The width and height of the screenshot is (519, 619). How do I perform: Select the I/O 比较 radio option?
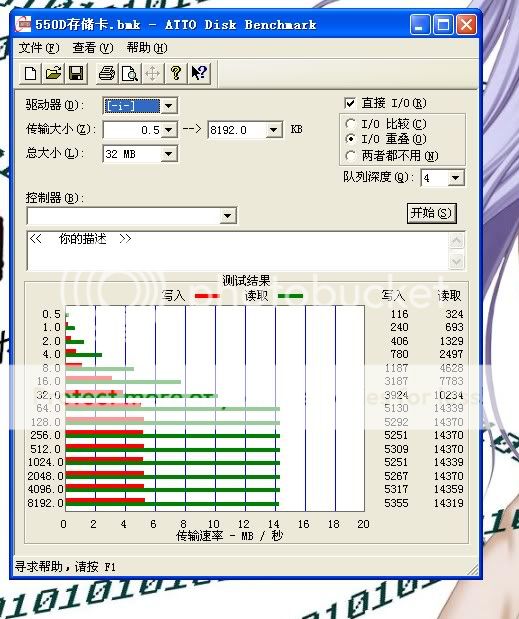point(350,124)
